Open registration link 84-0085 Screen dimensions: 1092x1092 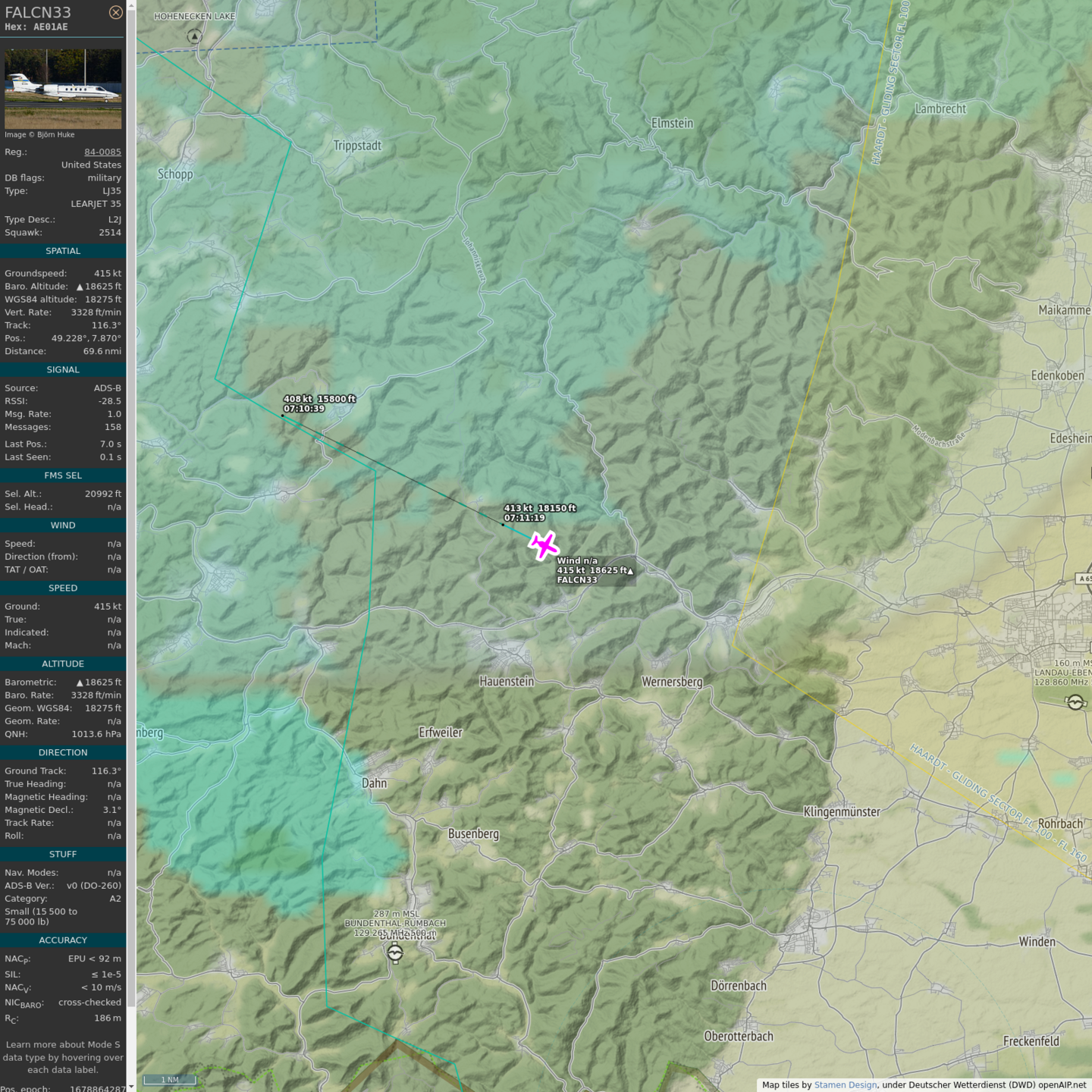coord(102,152)
